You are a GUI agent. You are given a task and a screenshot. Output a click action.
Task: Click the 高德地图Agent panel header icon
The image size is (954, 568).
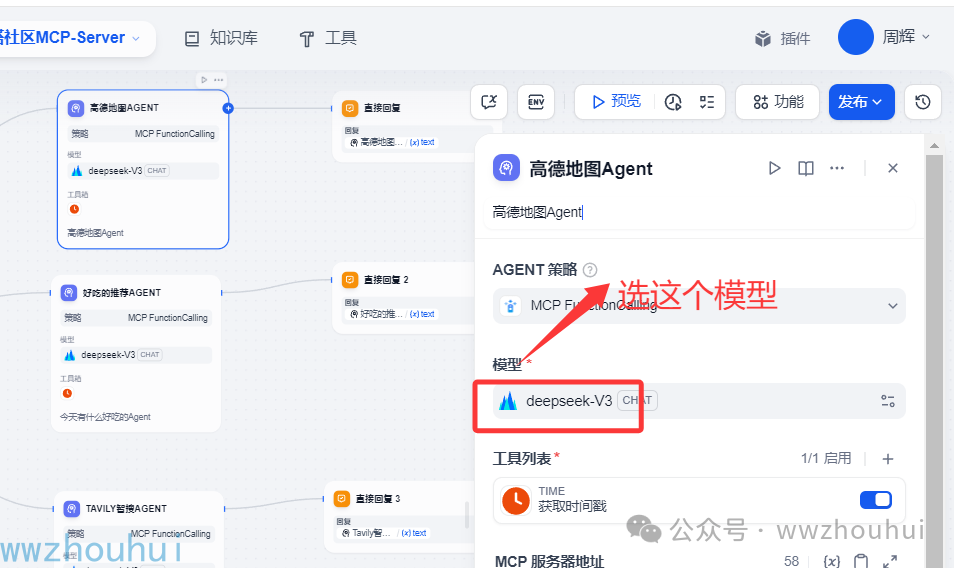506,168
